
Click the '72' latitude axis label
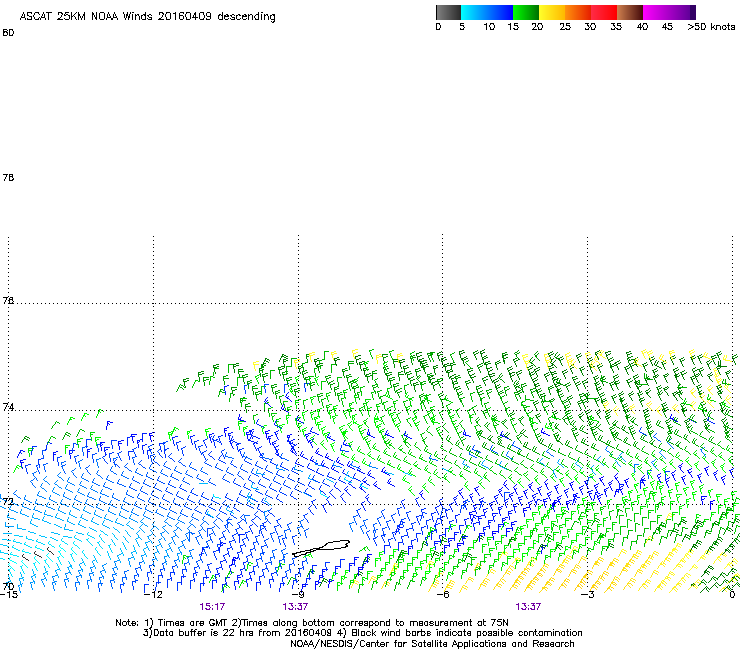8,501
